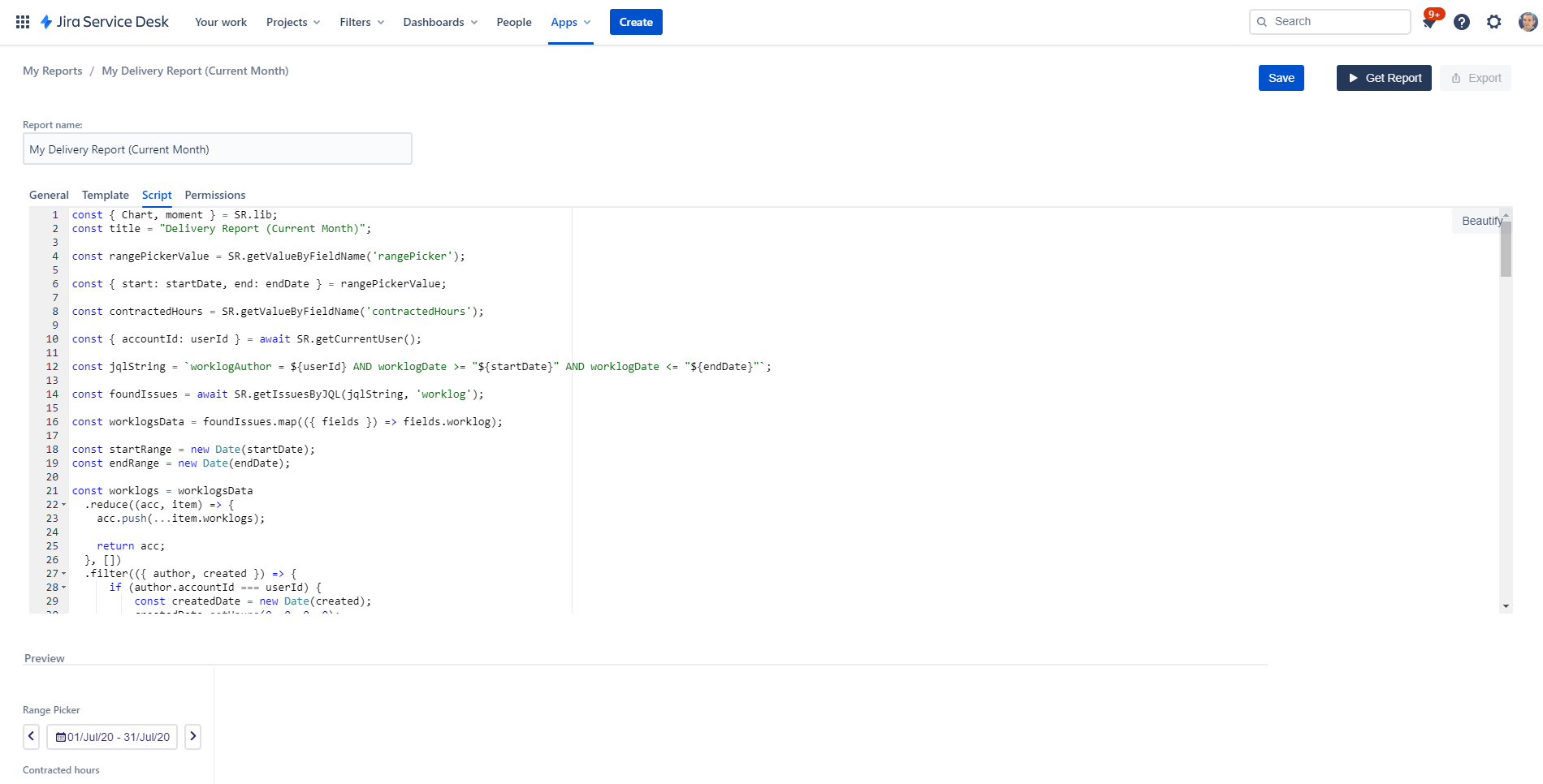Click the Jira Service Desk logo
Viewport: 1543px width, 784px height.
[105, 22]
